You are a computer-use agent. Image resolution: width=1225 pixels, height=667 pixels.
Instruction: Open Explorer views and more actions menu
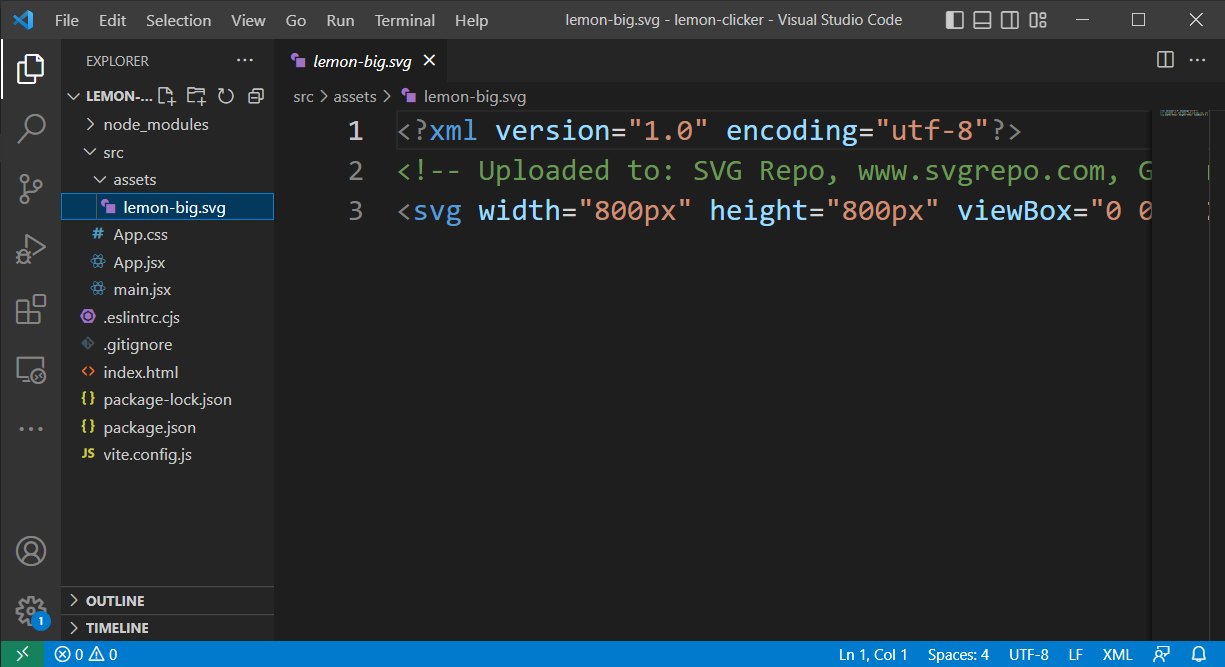coord(245,61)
